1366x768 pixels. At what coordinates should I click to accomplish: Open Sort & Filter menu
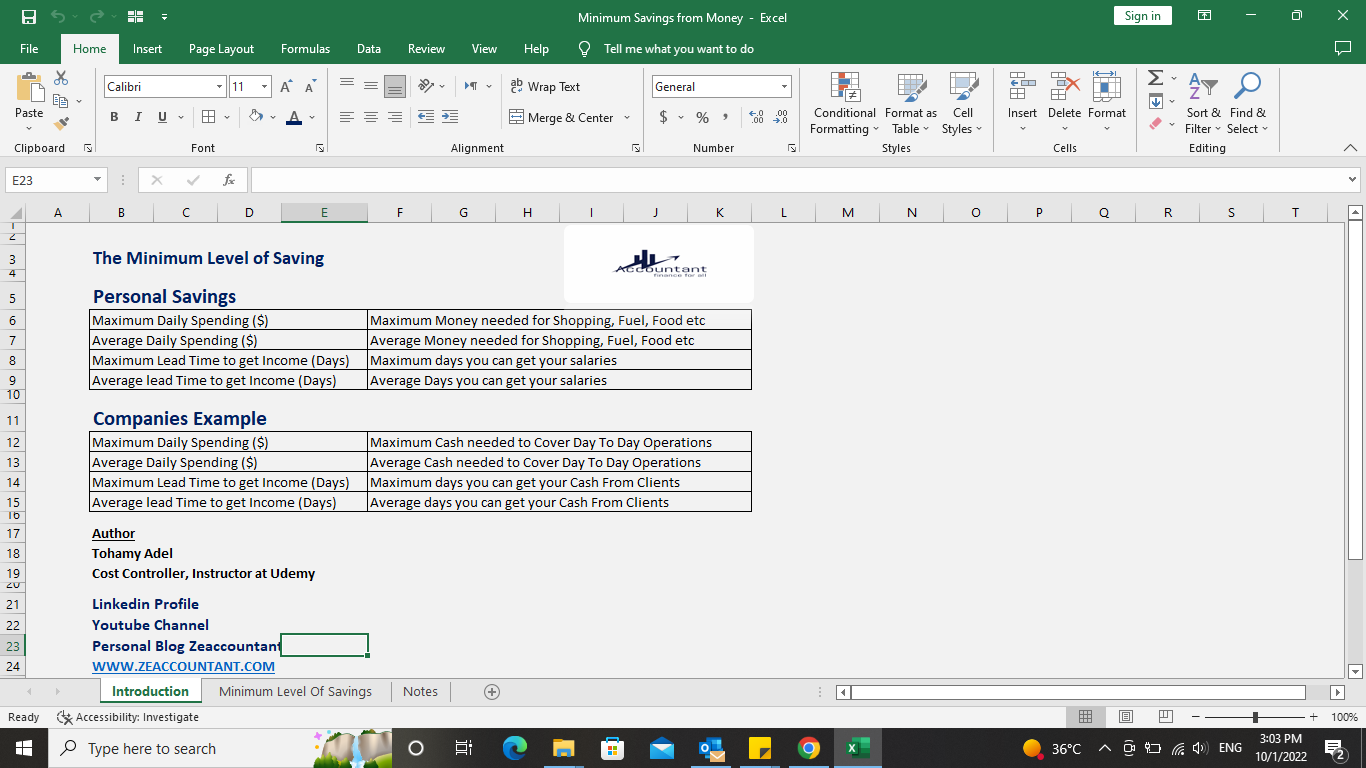click(x=1203, y=103)
